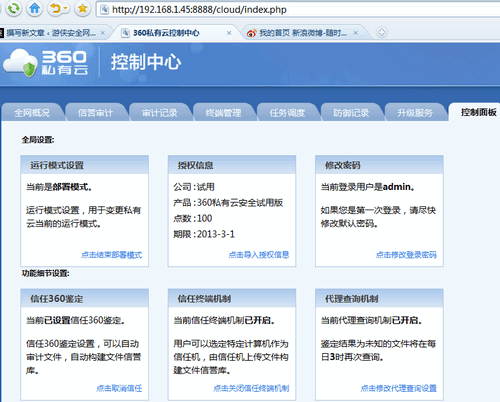Viewport: 500px width, 402px height.
Task: Open a new browser tab with the plus button
Action: [x=382, y=32]
